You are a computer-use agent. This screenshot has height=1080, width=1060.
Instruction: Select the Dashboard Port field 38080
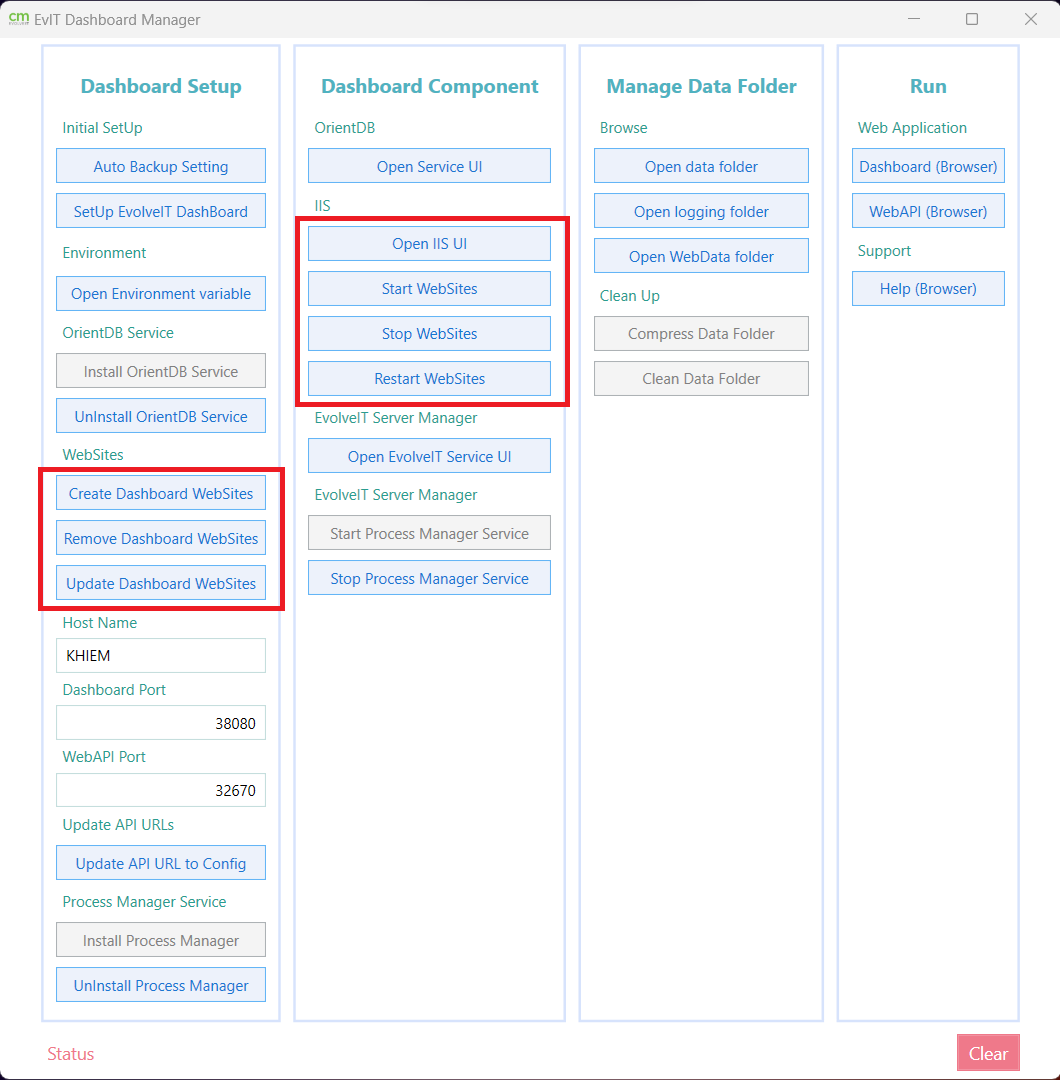coord(160,723)
